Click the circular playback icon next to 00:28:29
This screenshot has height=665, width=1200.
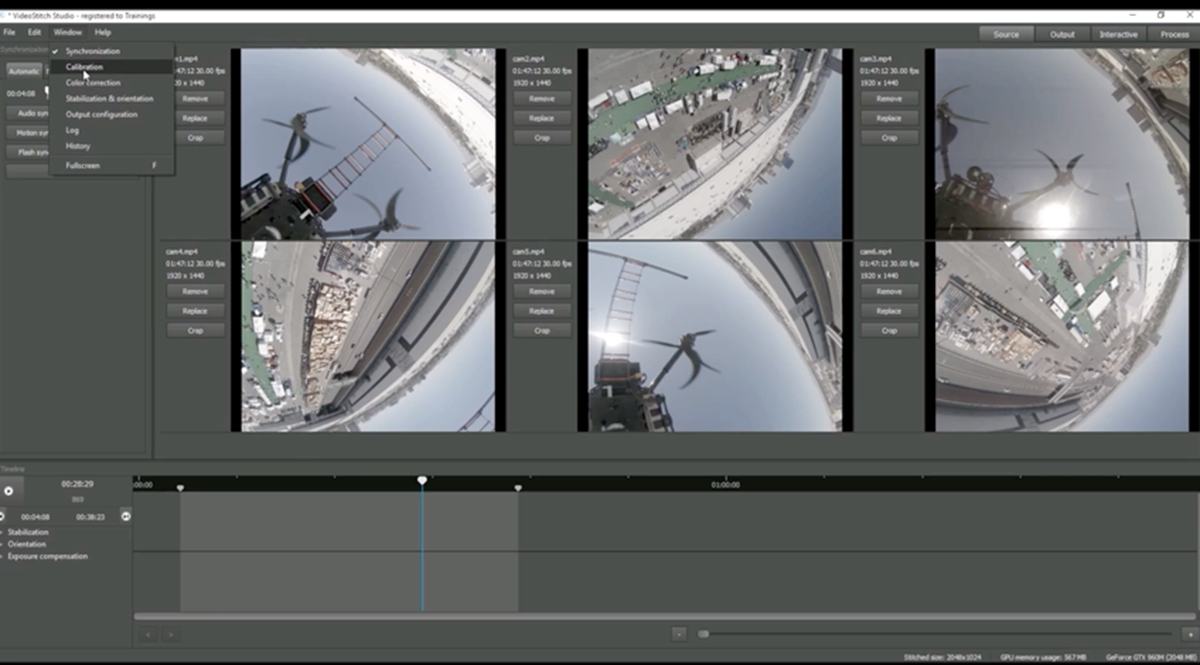(x=9, y=491)
